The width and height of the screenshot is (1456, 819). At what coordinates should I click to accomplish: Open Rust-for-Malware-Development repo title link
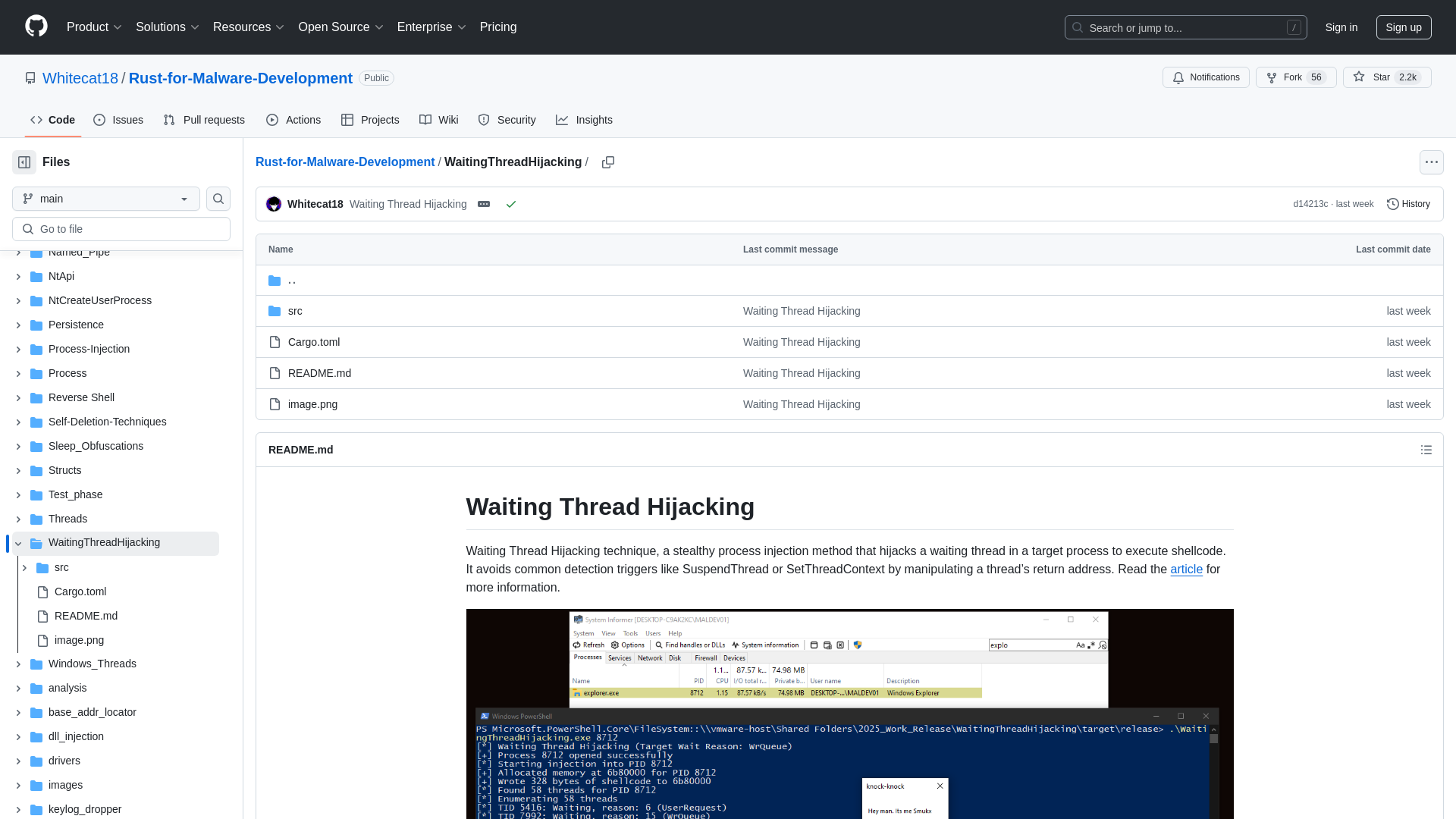click(240, 78)
